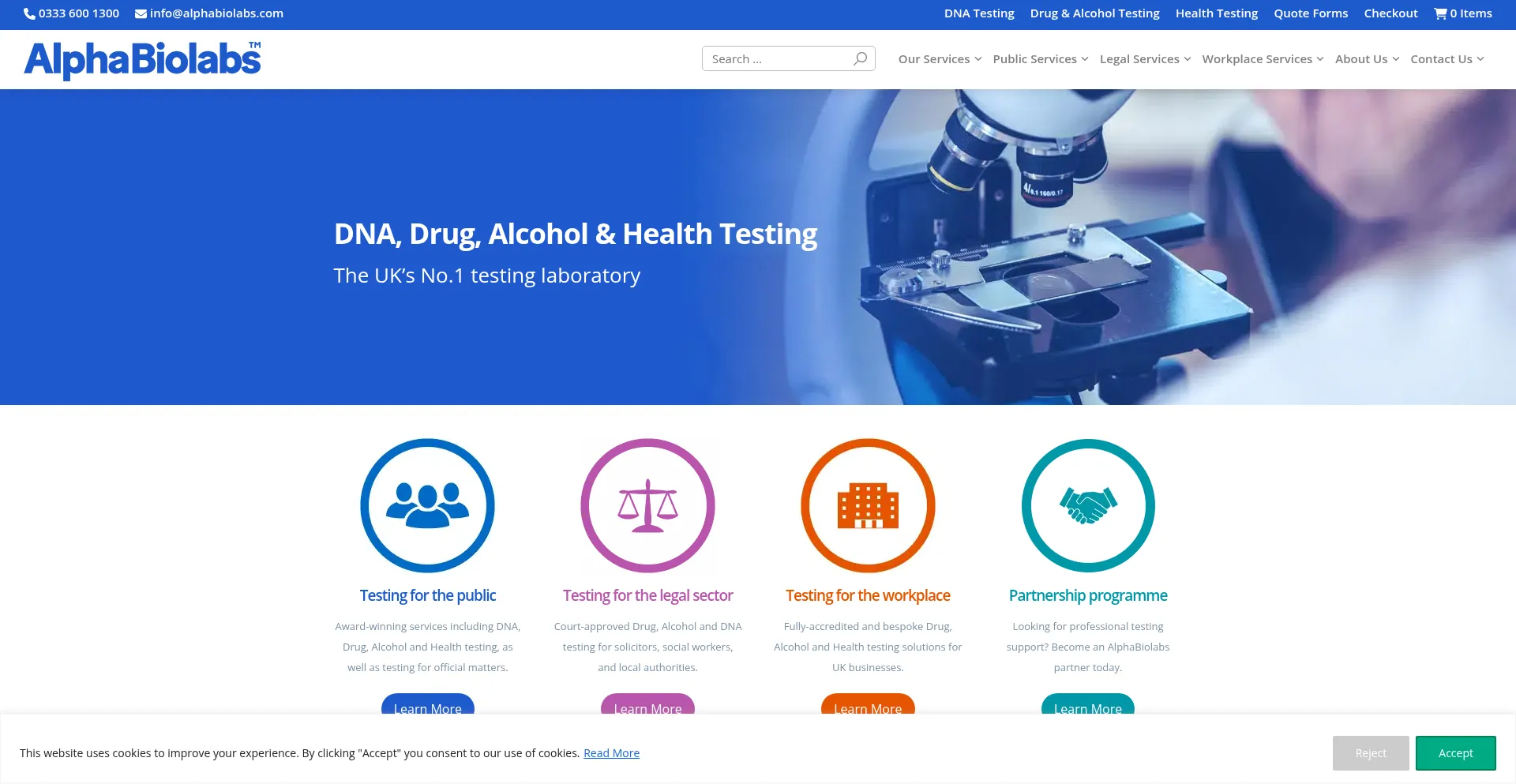Email info@alphabiolabs.com link
This screenshot has width=1516, height=784.
point(209,13)
